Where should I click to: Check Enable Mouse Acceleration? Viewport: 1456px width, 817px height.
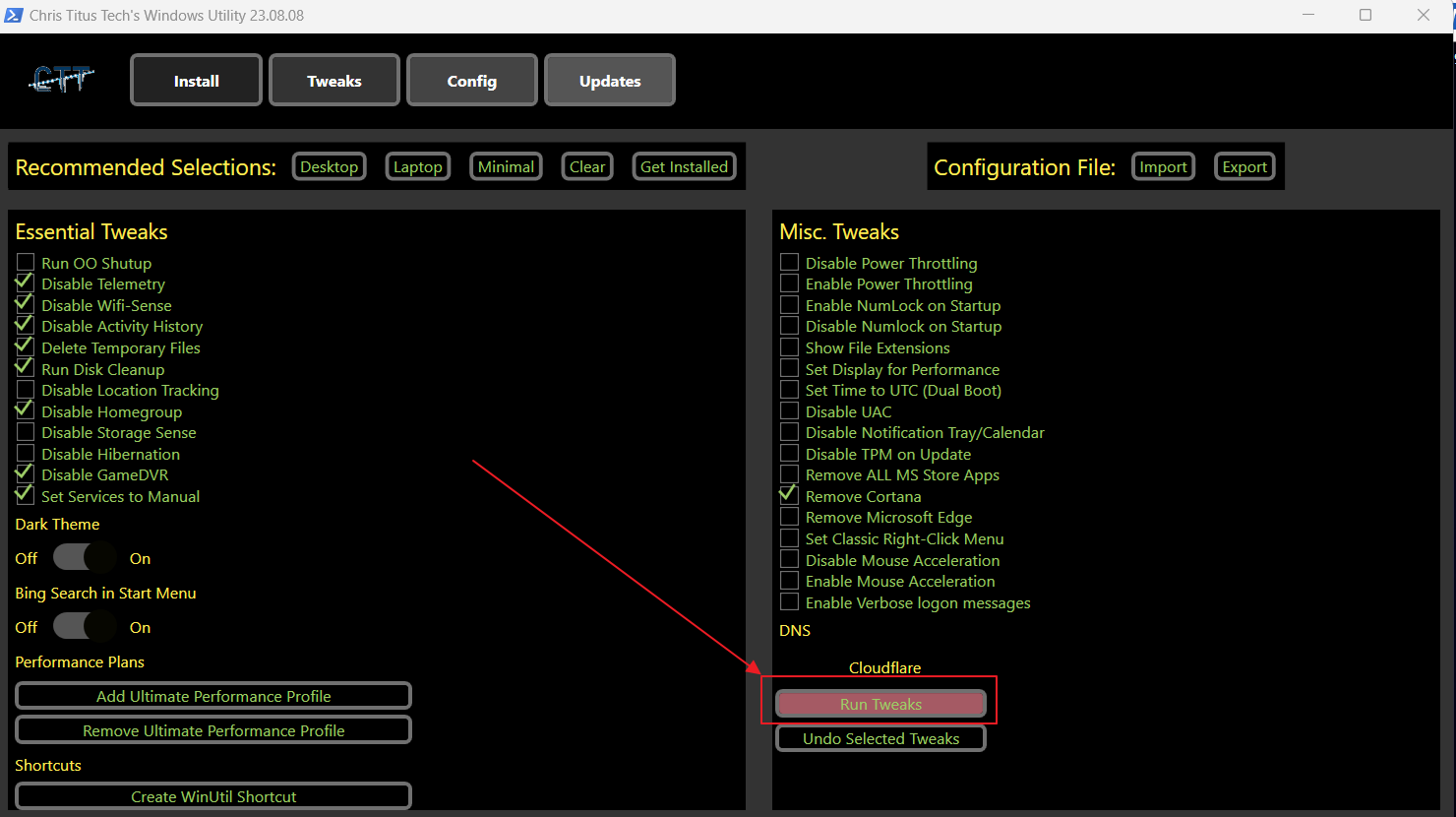tap(789, 581)
